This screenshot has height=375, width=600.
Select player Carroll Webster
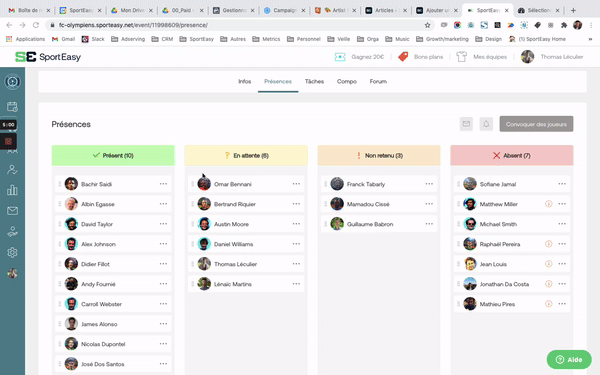point(113,304)
